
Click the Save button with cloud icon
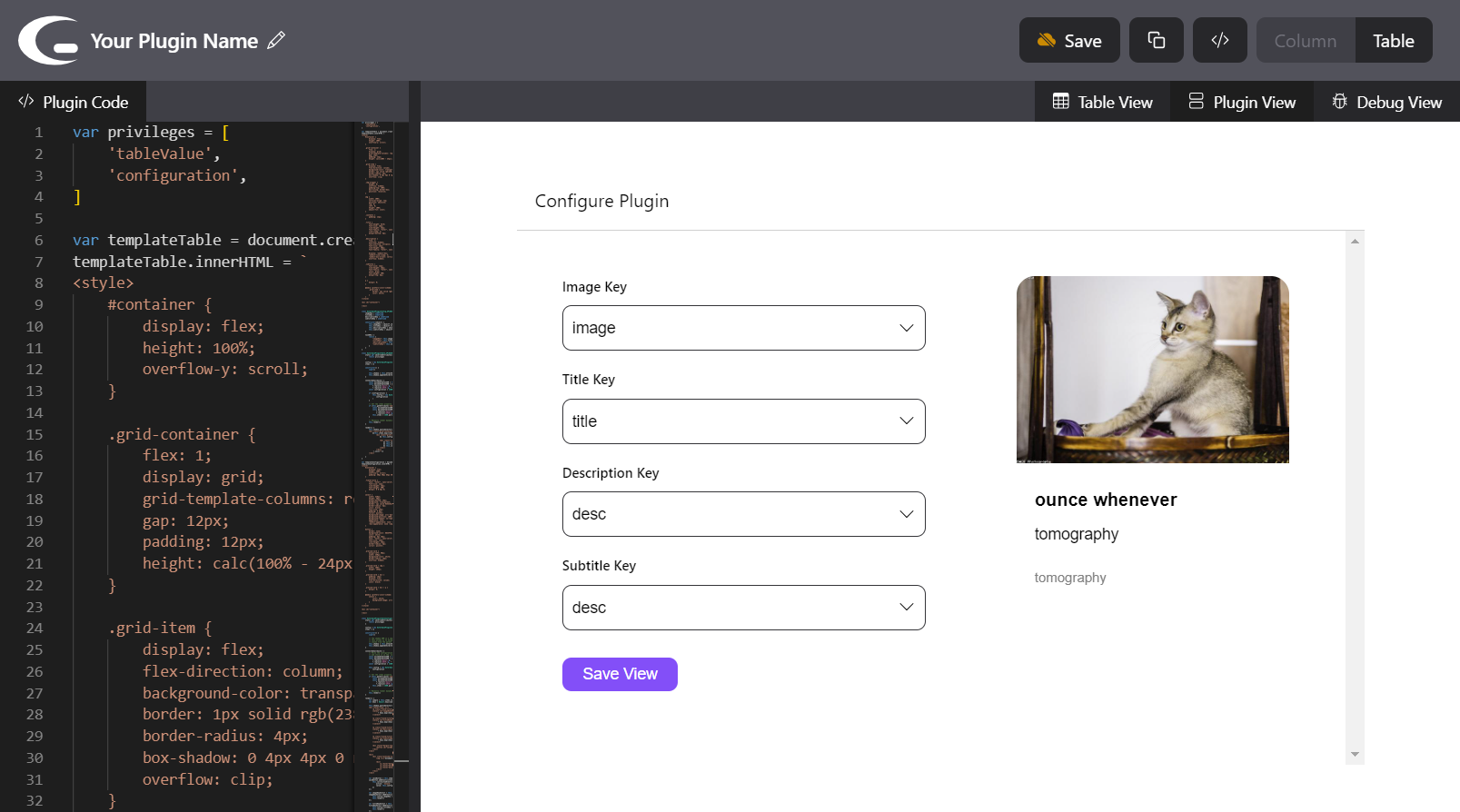pos(1068,40)
